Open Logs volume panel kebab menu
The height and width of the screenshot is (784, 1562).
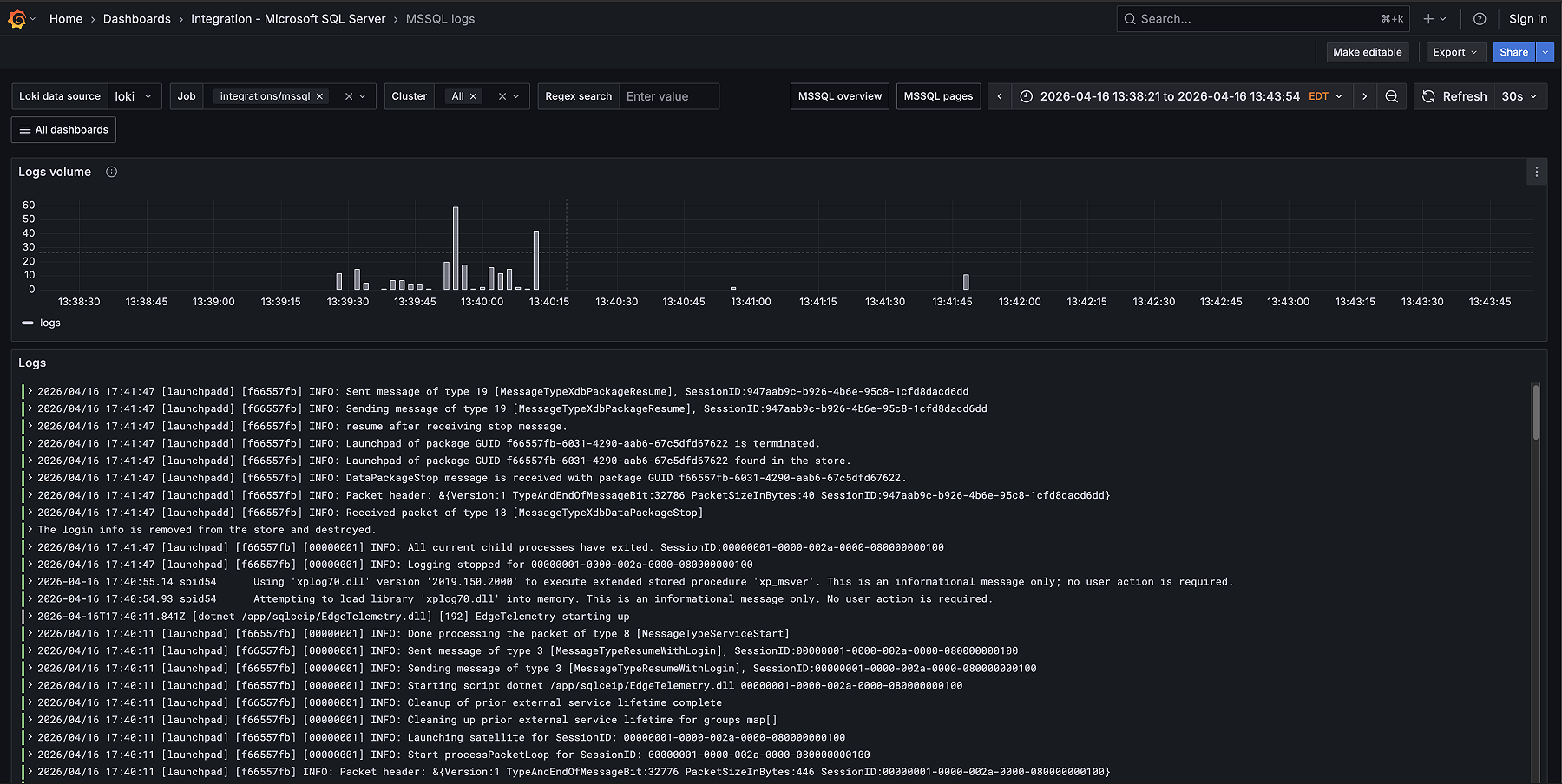click(1536, 172)
